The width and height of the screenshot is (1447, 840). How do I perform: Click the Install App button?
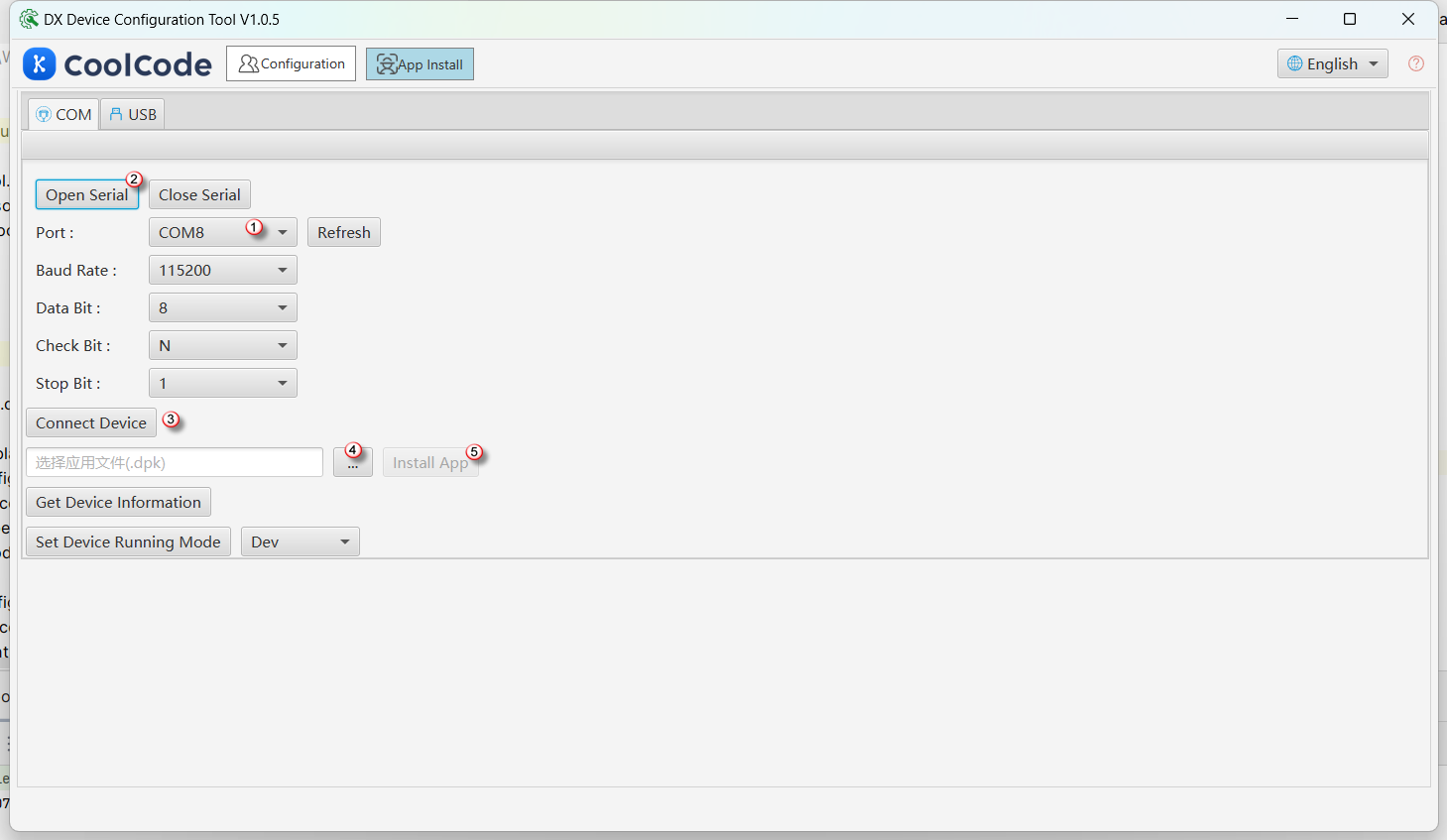click(x=430, y=462)
